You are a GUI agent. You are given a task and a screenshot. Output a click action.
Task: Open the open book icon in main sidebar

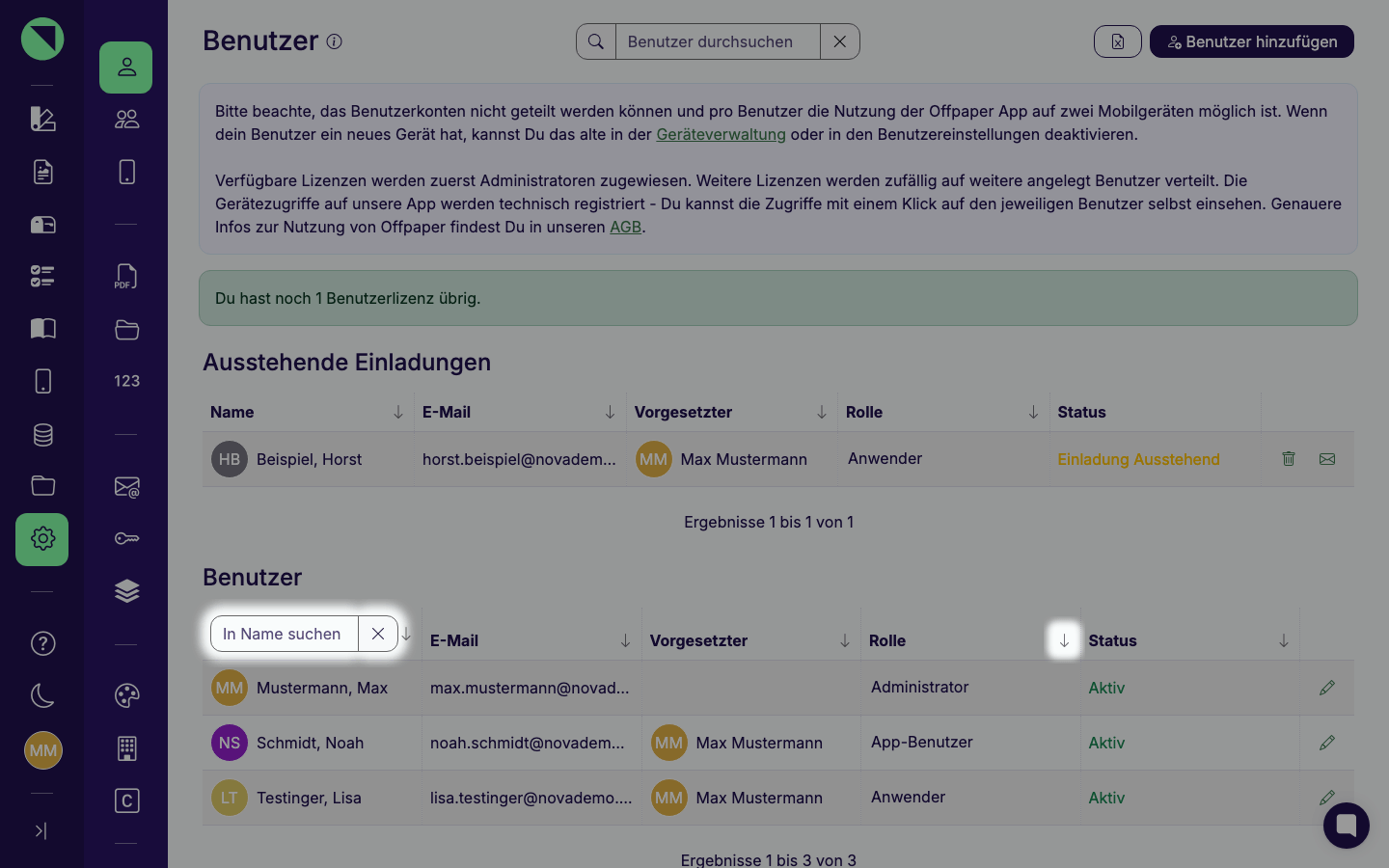42,329
